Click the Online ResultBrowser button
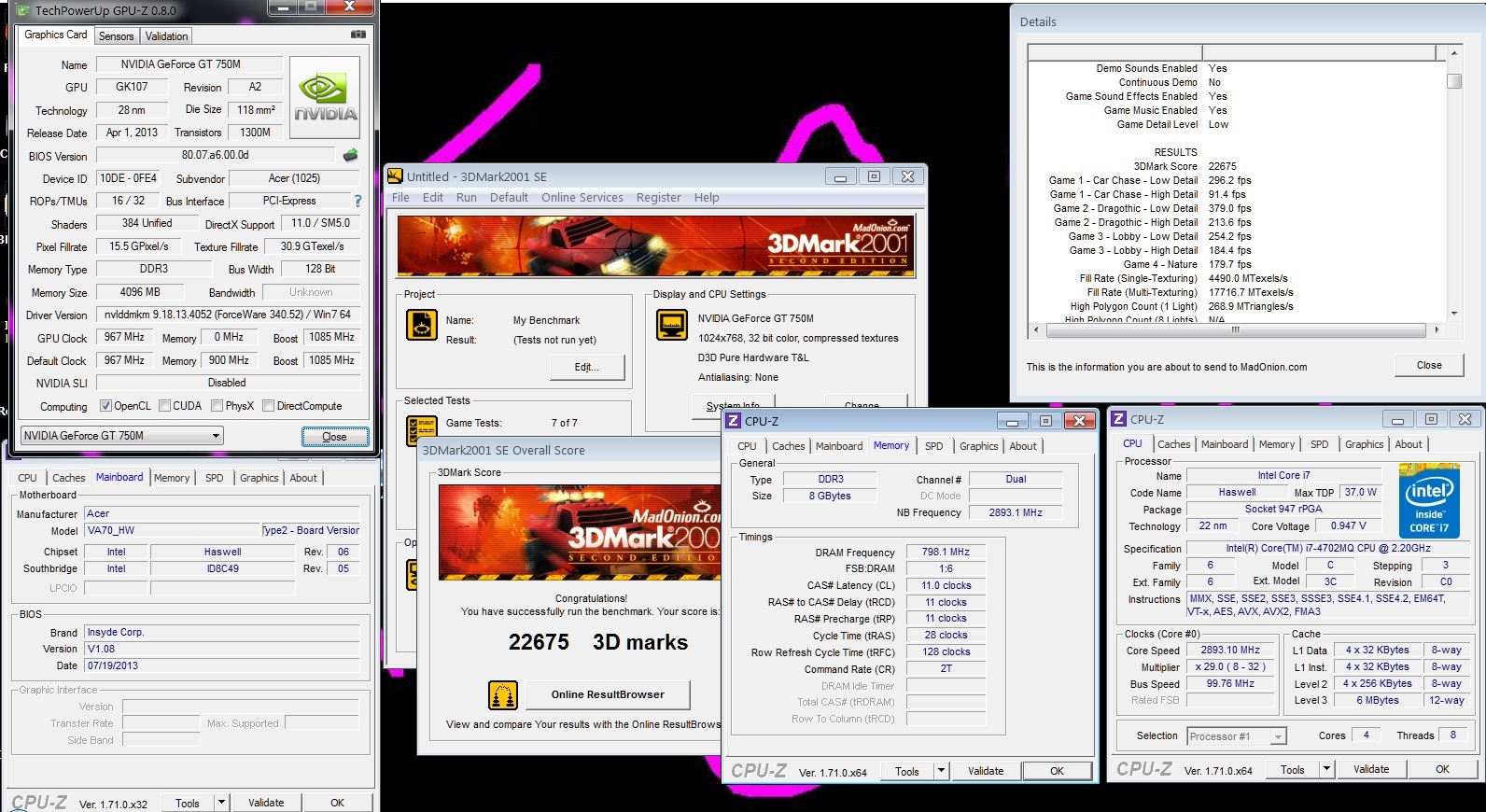The height and width of the screenshot is (812, 1486). [x=608, y=694]
